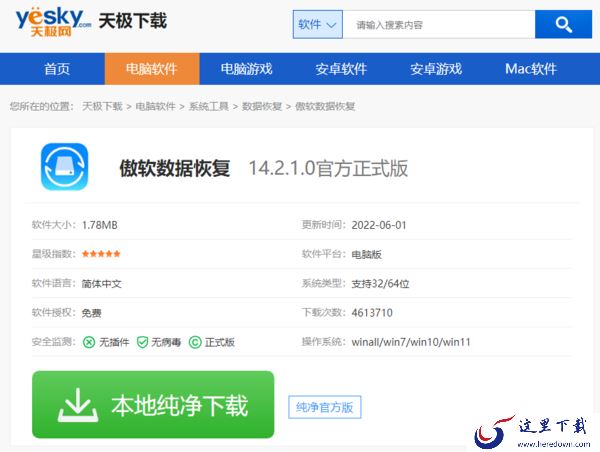Focus the search box 请输入搜索内容
This screenshot has height=452, width=600.
(439, 24)
